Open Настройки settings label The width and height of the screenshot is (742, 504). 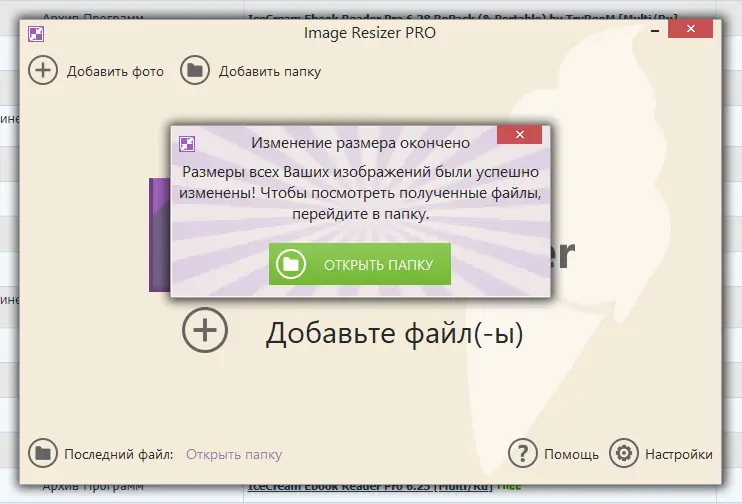pos(679,454)
